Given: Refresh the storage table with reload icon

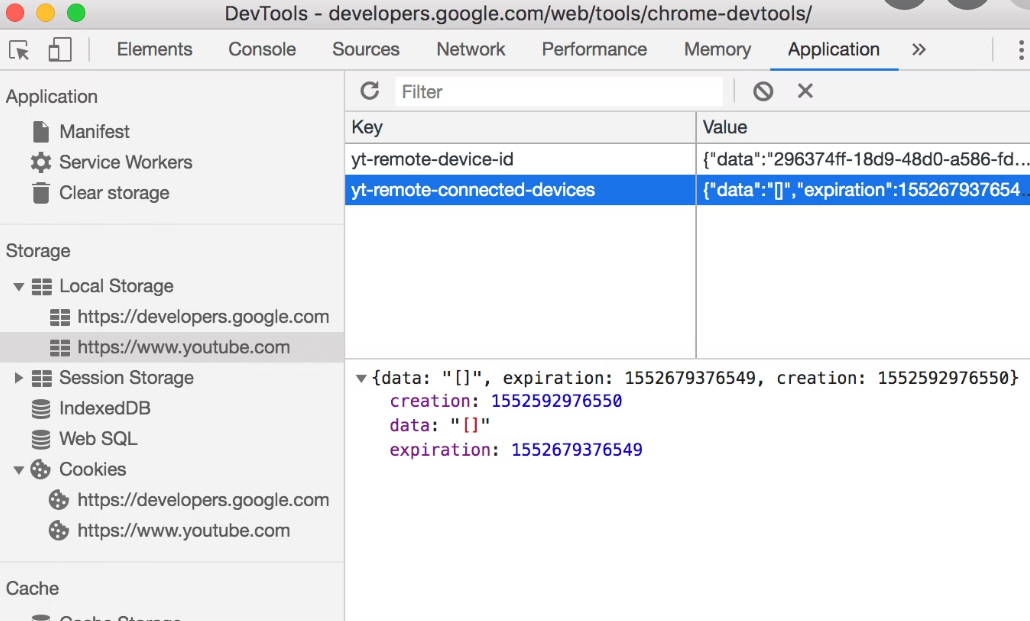Looking at the screenshot, I should coord(370,91).
